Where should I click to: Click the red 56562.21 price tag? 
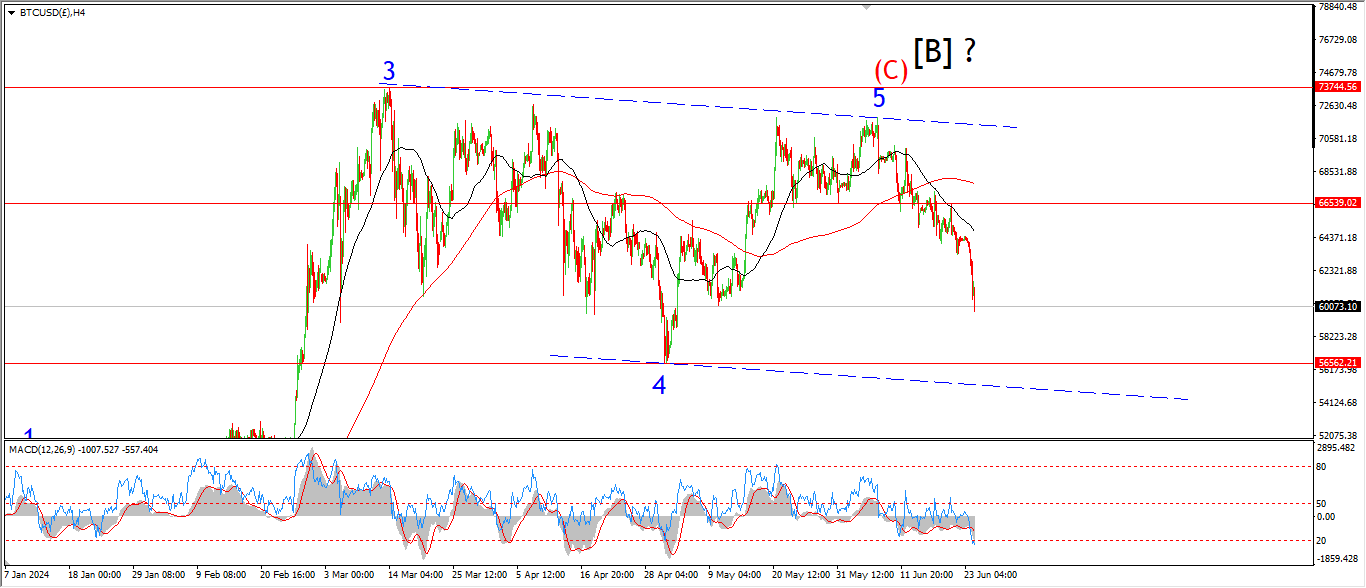click(x=1337, y=363)
